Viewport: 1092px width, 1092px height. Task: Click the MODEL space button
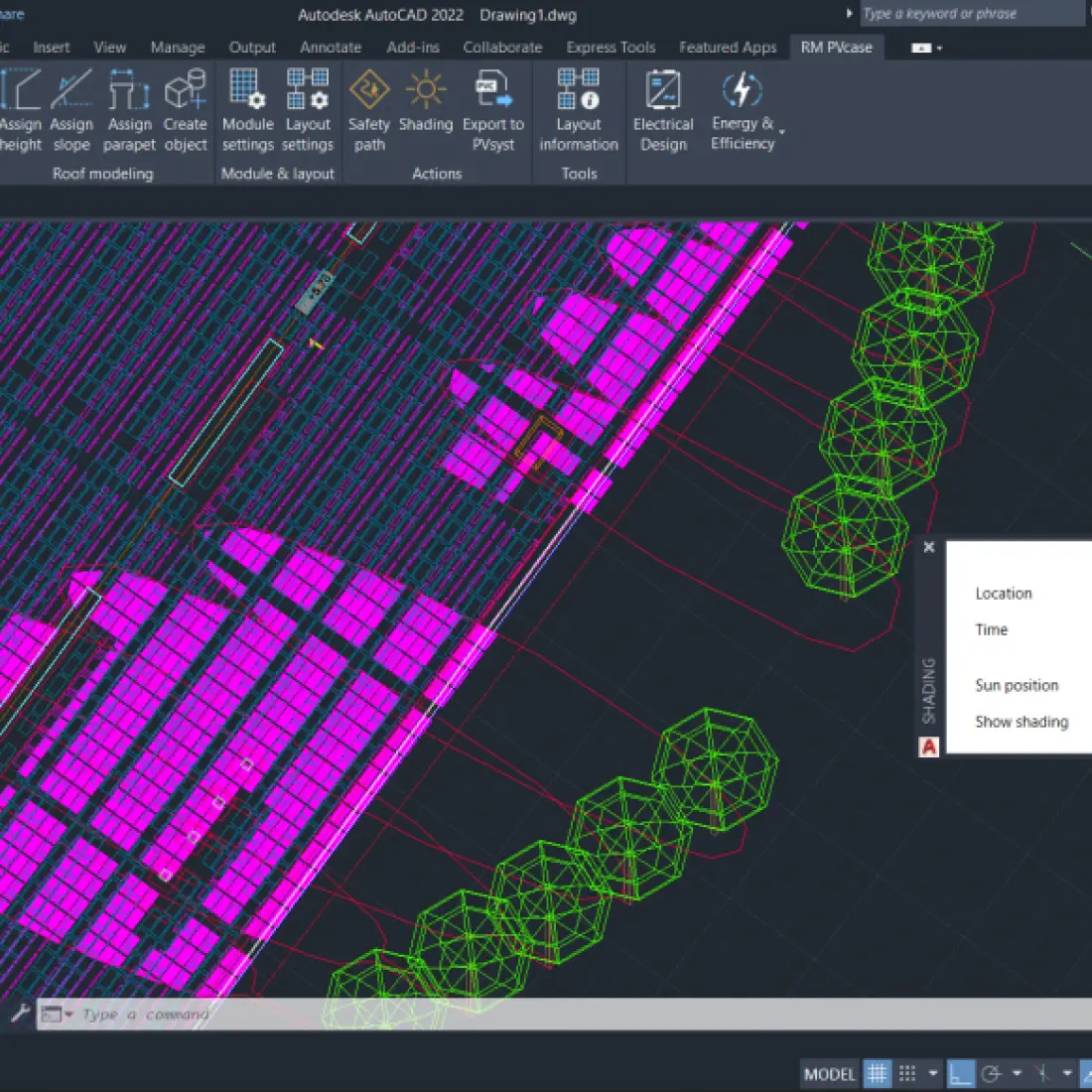pos(830,1074)
